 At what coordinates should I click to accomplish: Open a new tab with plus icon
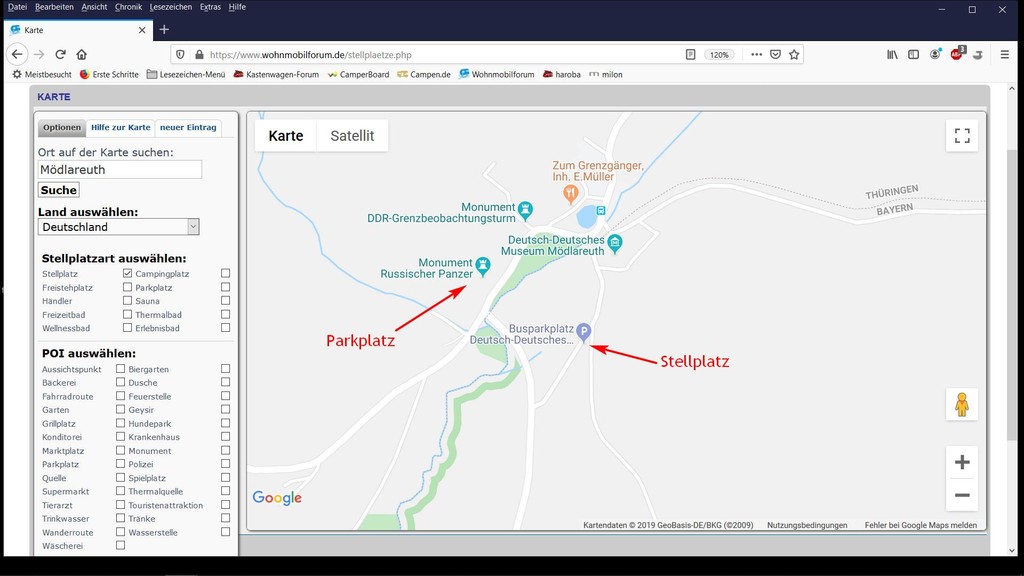click(164, 29)
